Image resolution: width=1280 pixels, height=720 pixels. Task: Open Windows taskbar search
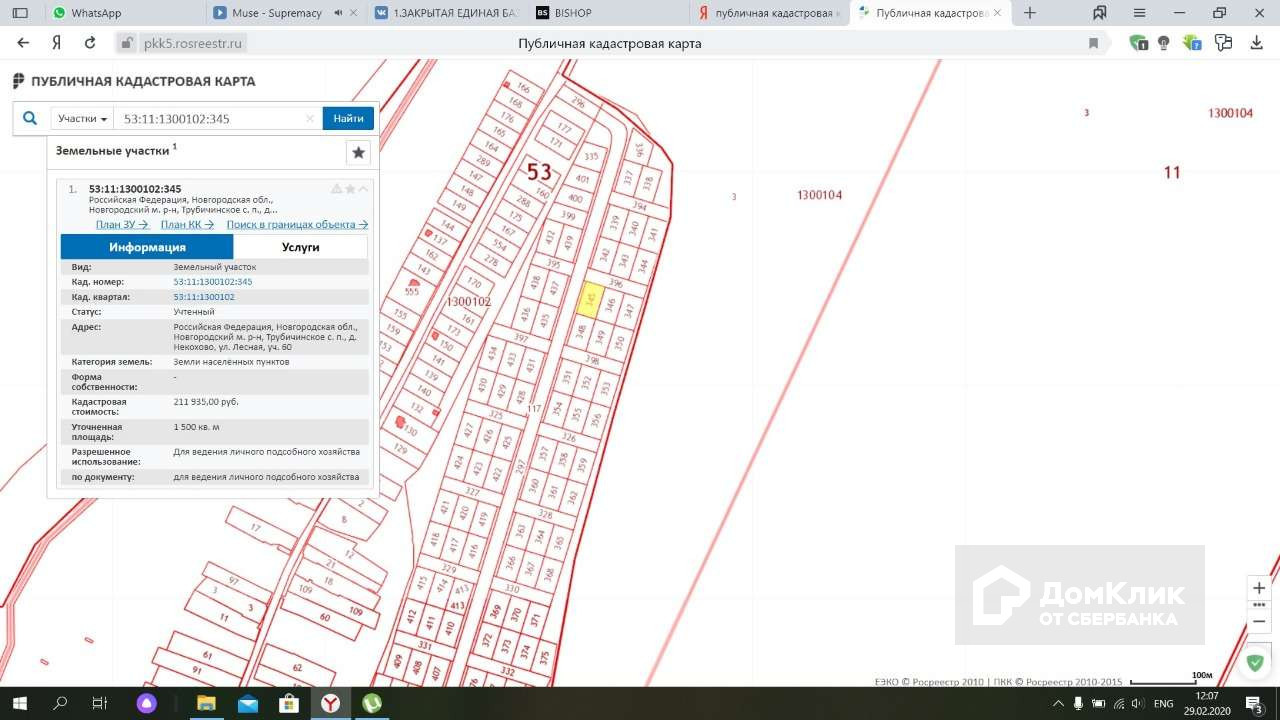point(59,703)
